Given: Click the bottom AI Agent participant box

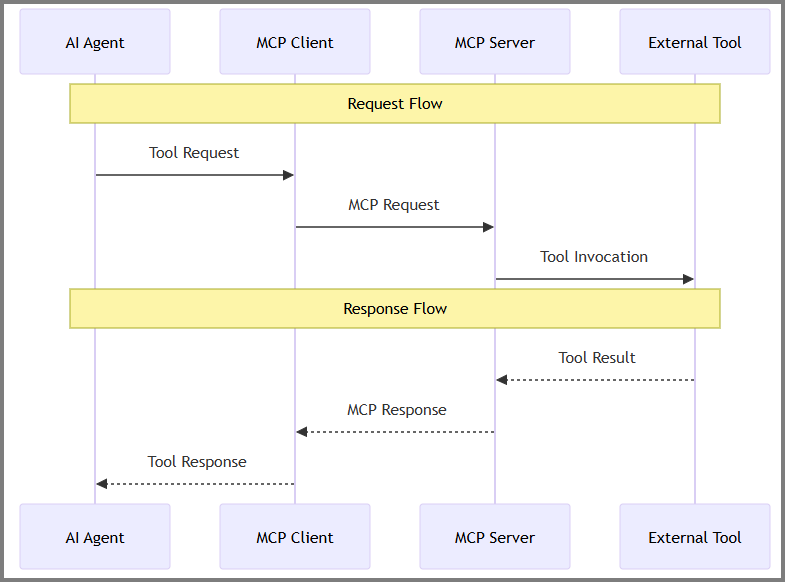Looking at the screenshot, I should click(95, 537).
